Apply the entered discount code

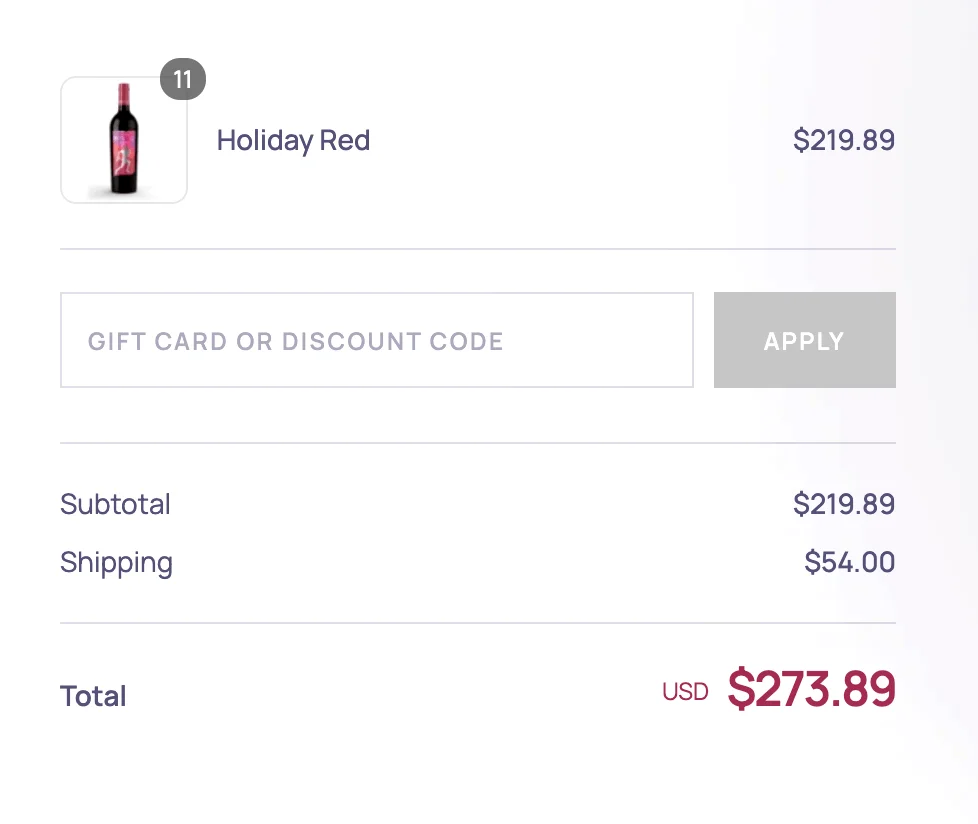[804, 340]
